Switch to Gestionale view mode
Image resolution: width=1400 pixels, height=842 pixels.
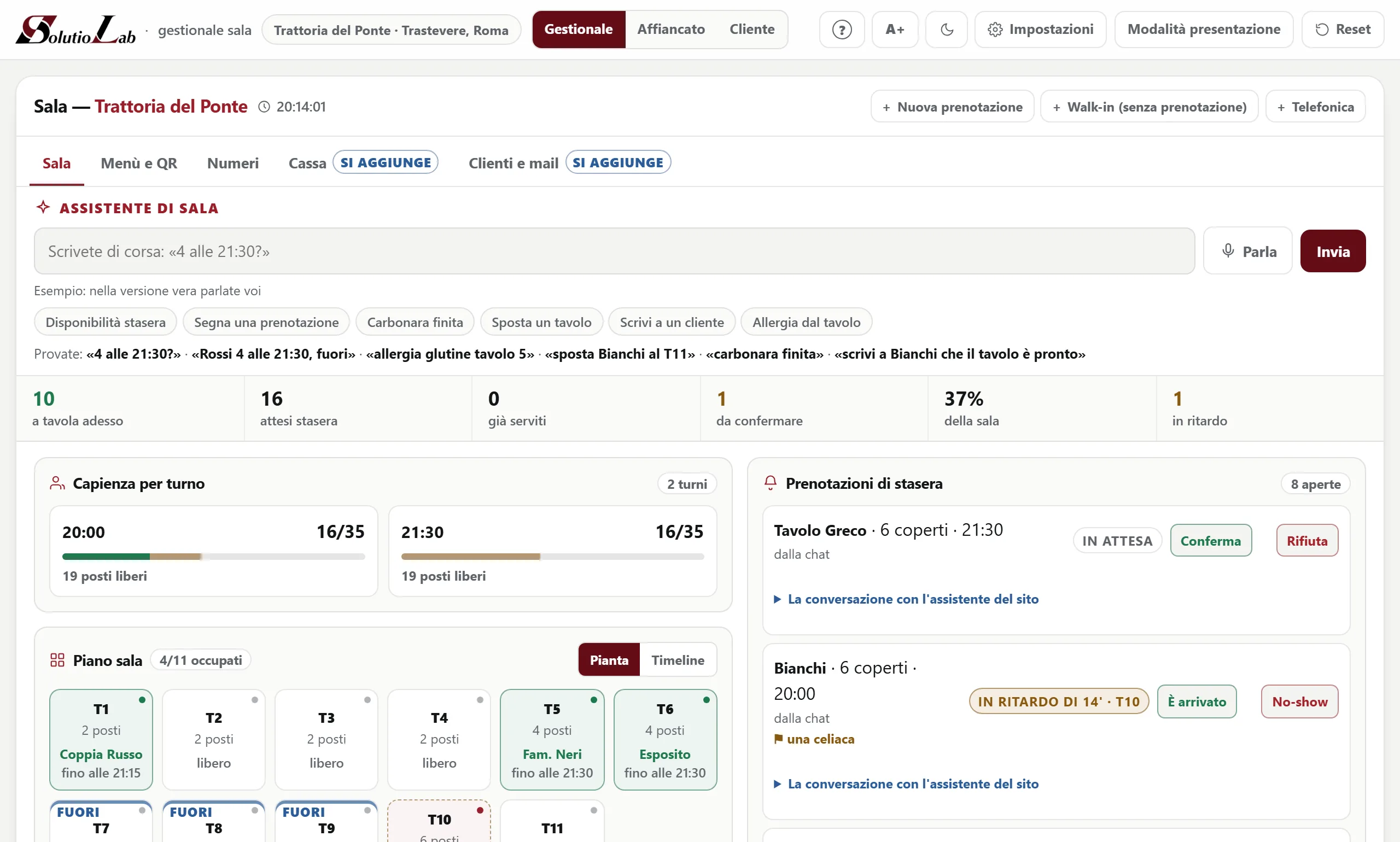coord(578,30)
